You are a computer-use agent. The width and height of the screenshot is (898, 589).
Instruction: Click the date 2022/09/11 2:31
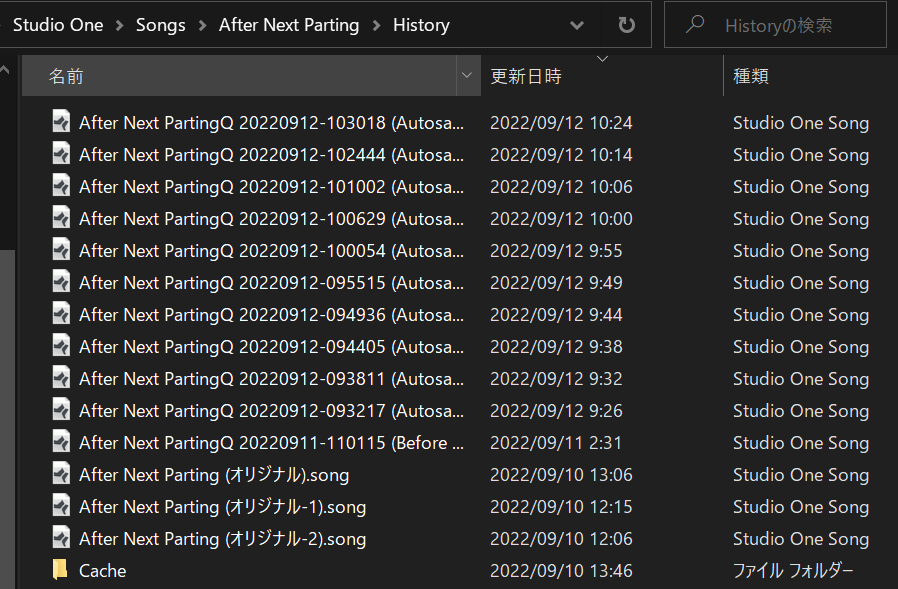556,443
